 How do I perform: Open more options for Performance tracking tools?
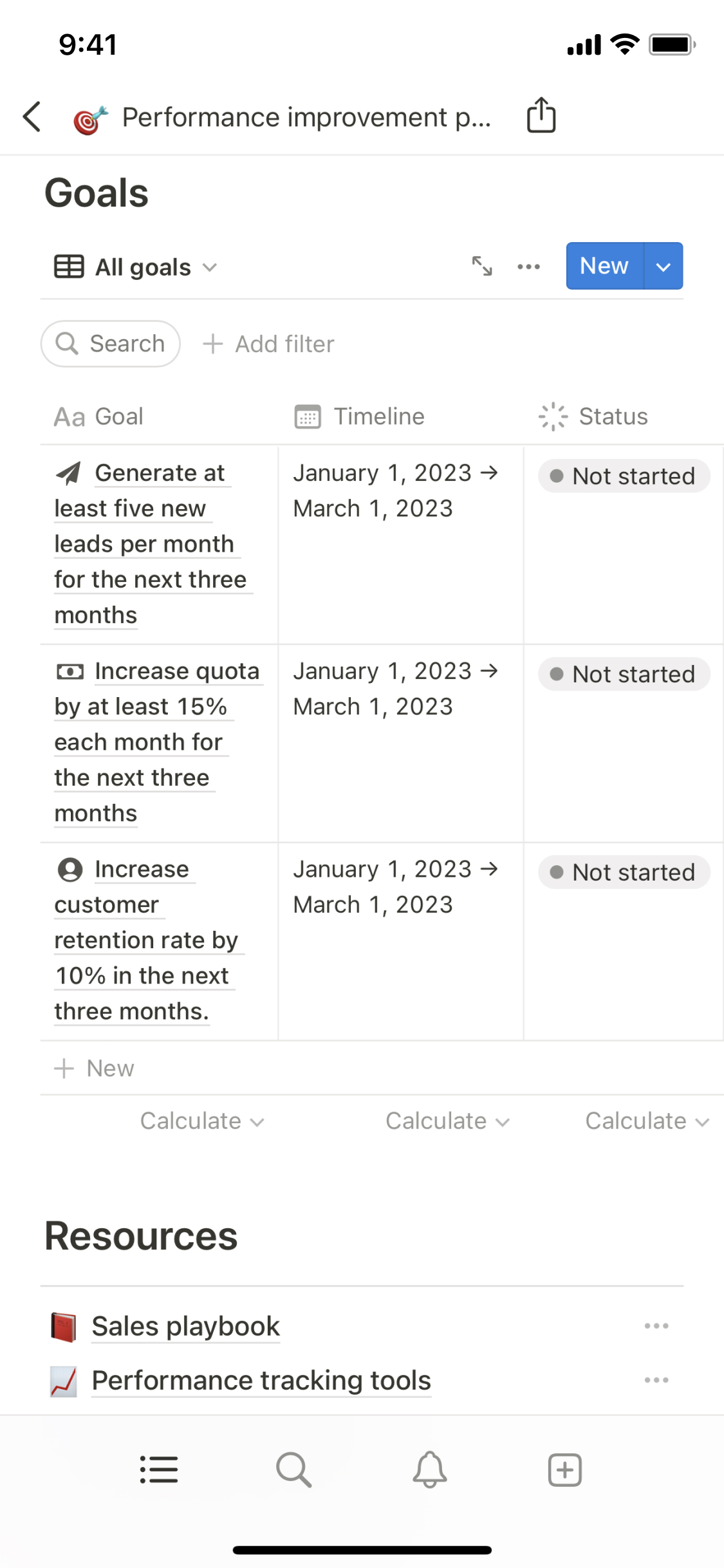(656, 1380)
